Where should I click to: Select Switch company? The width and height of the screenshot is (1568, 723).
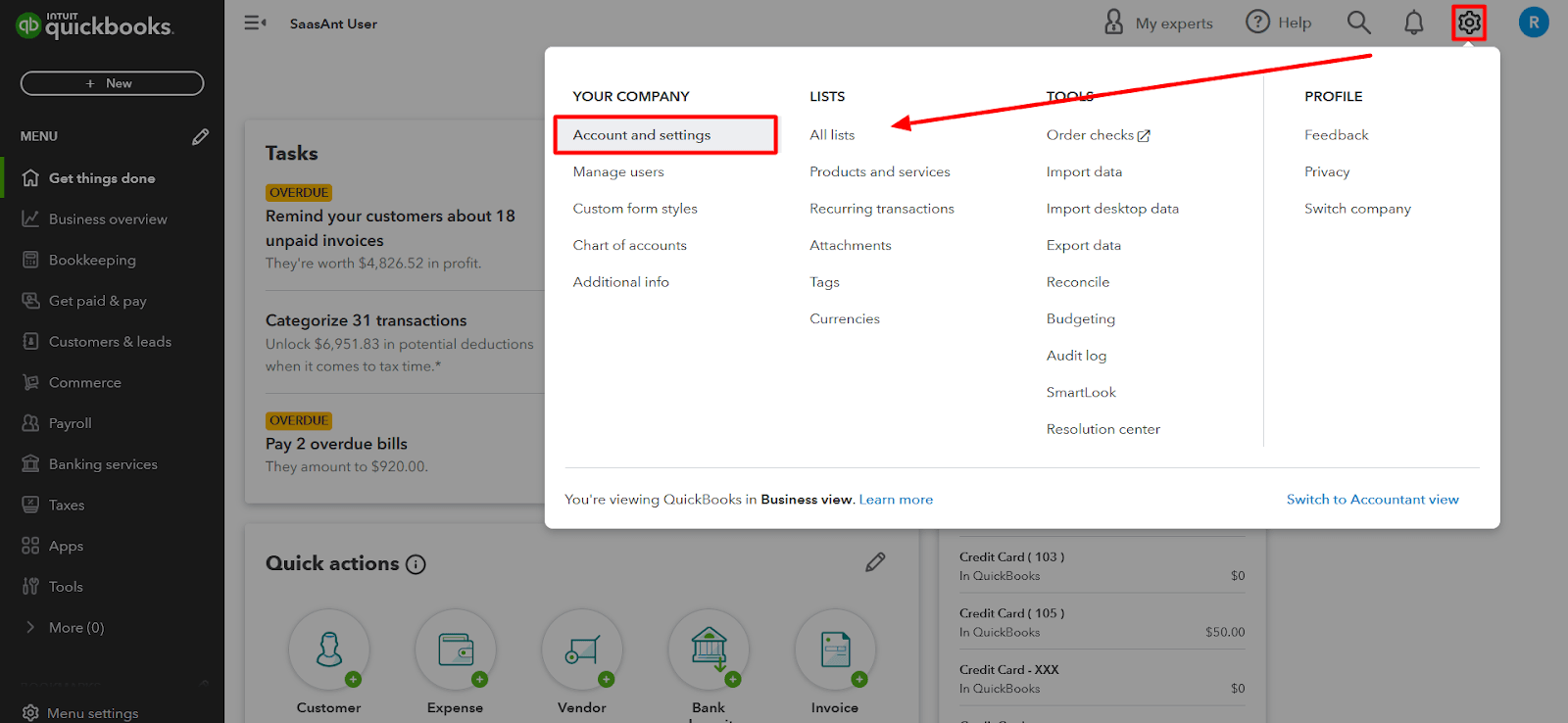tap(1357, 209)
